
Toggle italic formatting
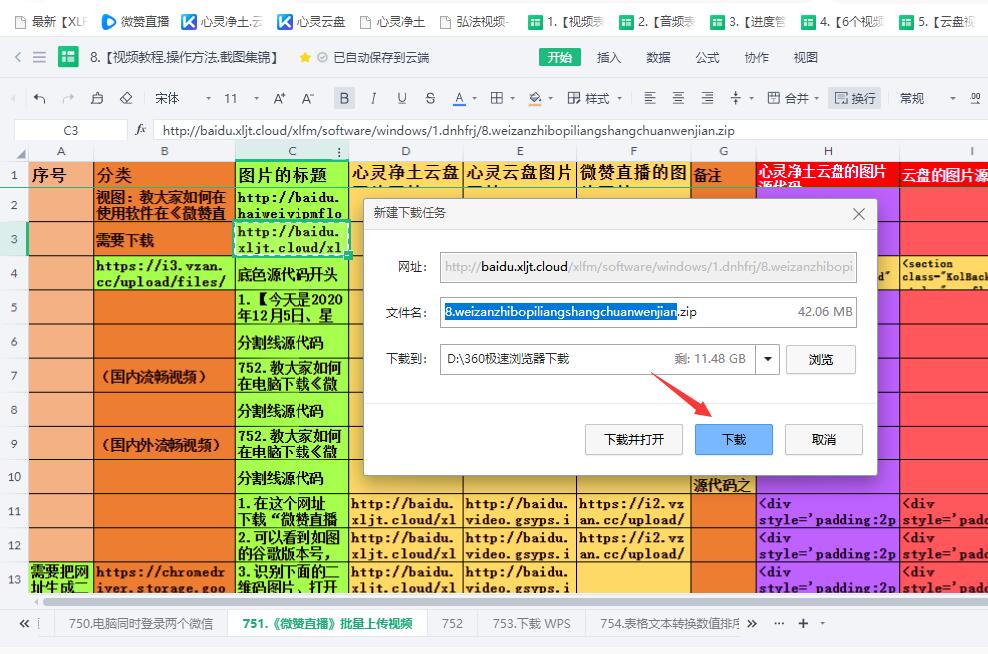click(x=373, y=98)
